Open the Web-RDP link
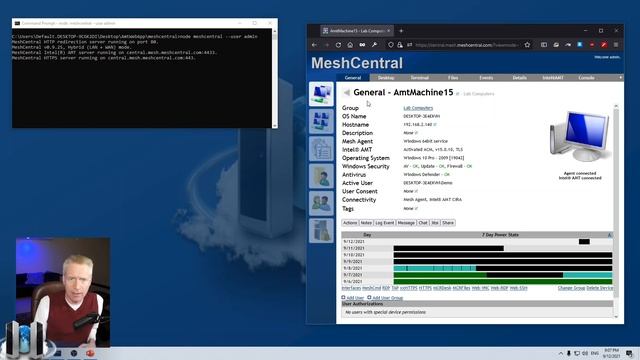 click(x=499, y=288)
